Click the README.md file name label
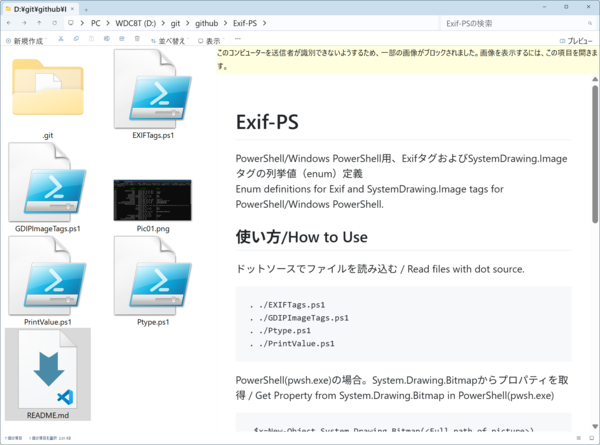Viewport: 600px width, 445px height. tap(48, 415)
